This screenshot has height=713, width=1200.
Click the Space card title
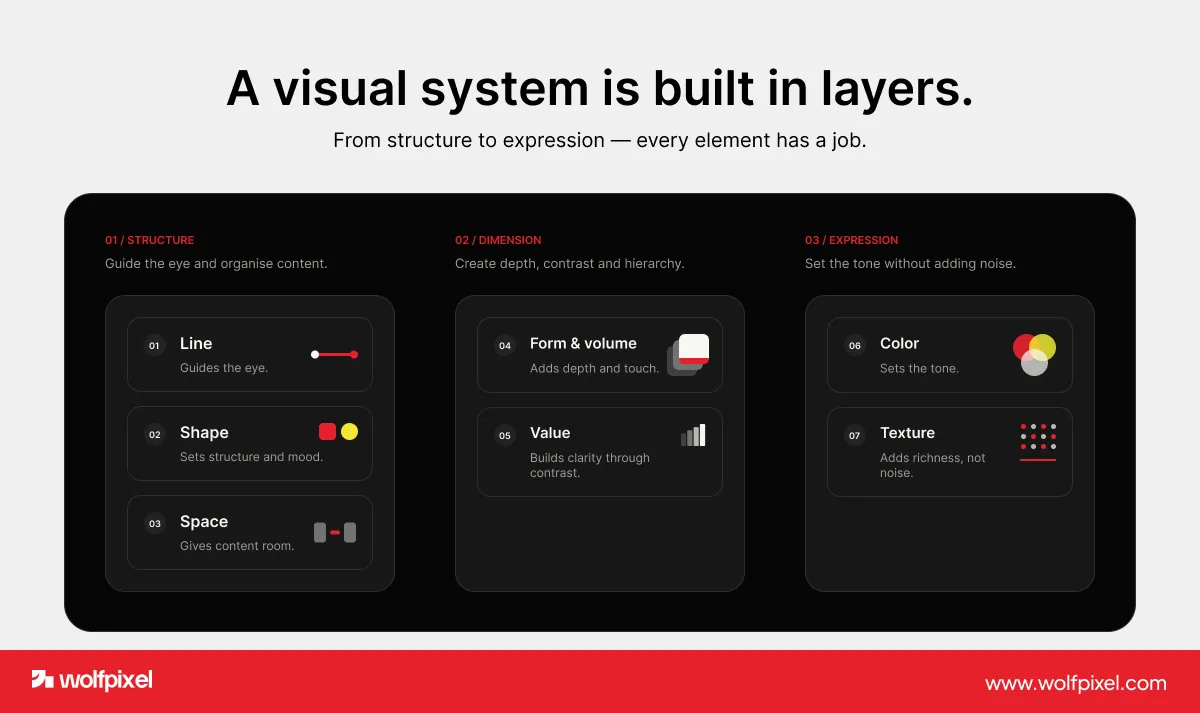204,521
